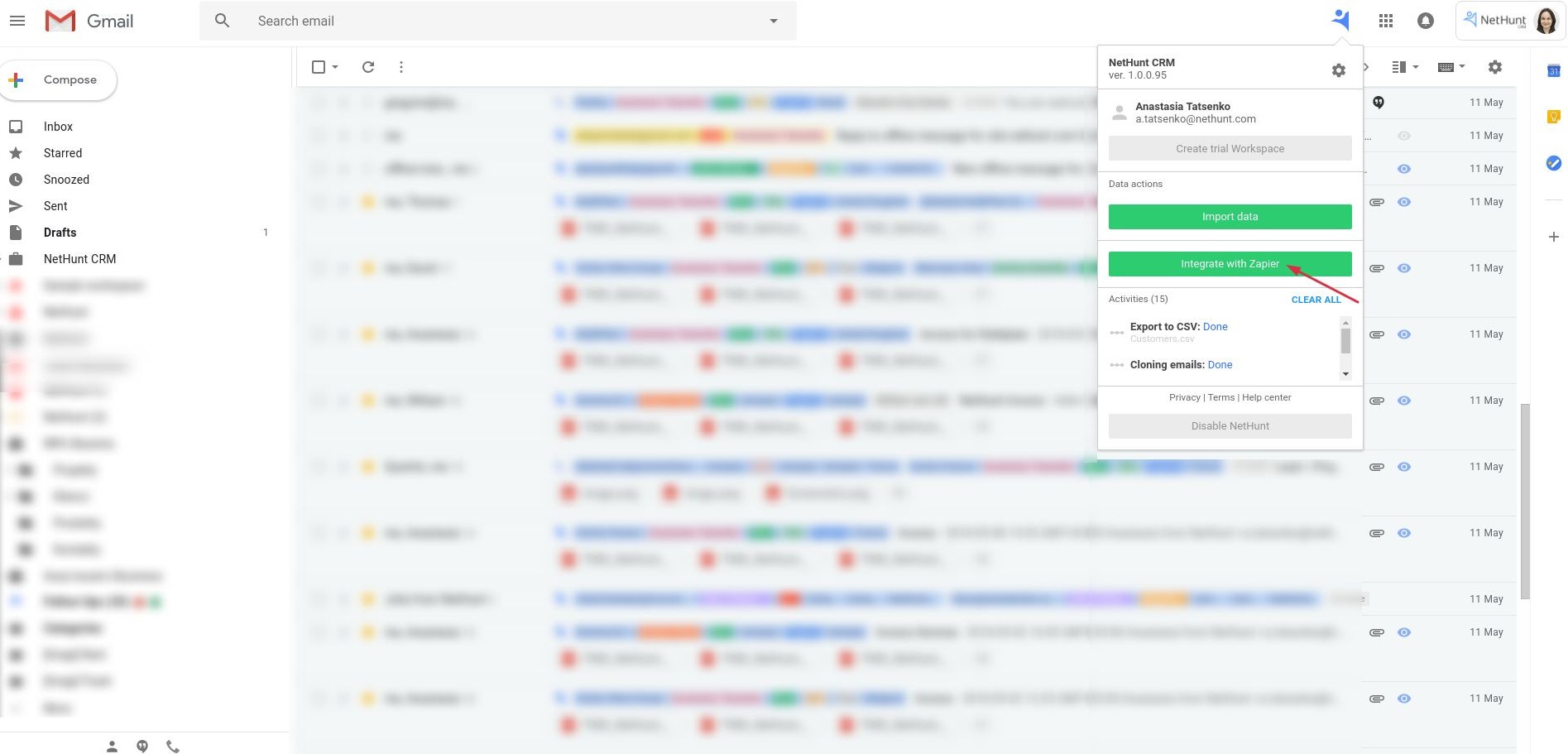Open the Help center link
Viewport: 1568px width, 754px height.
[x=1266, y=398]
